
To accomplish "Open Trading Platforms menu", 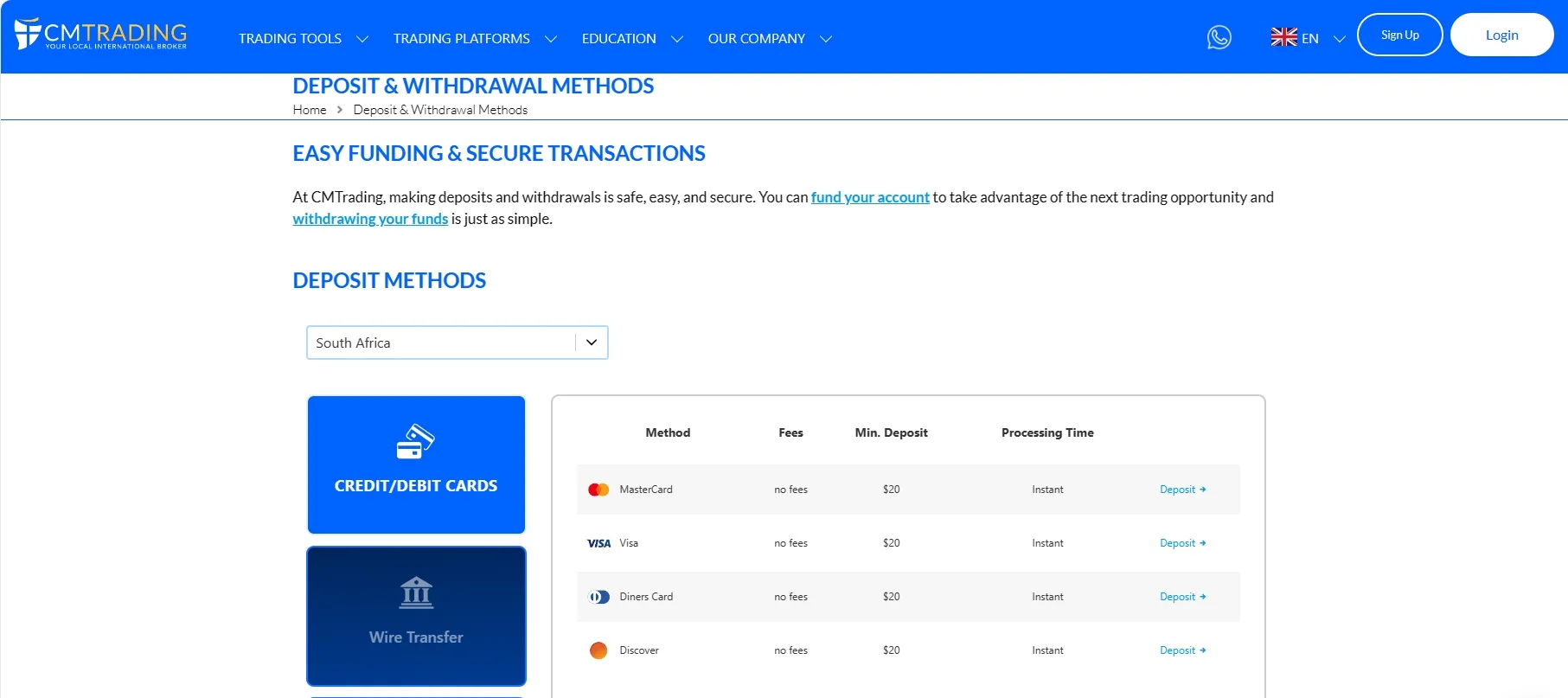I will [462, 39].
